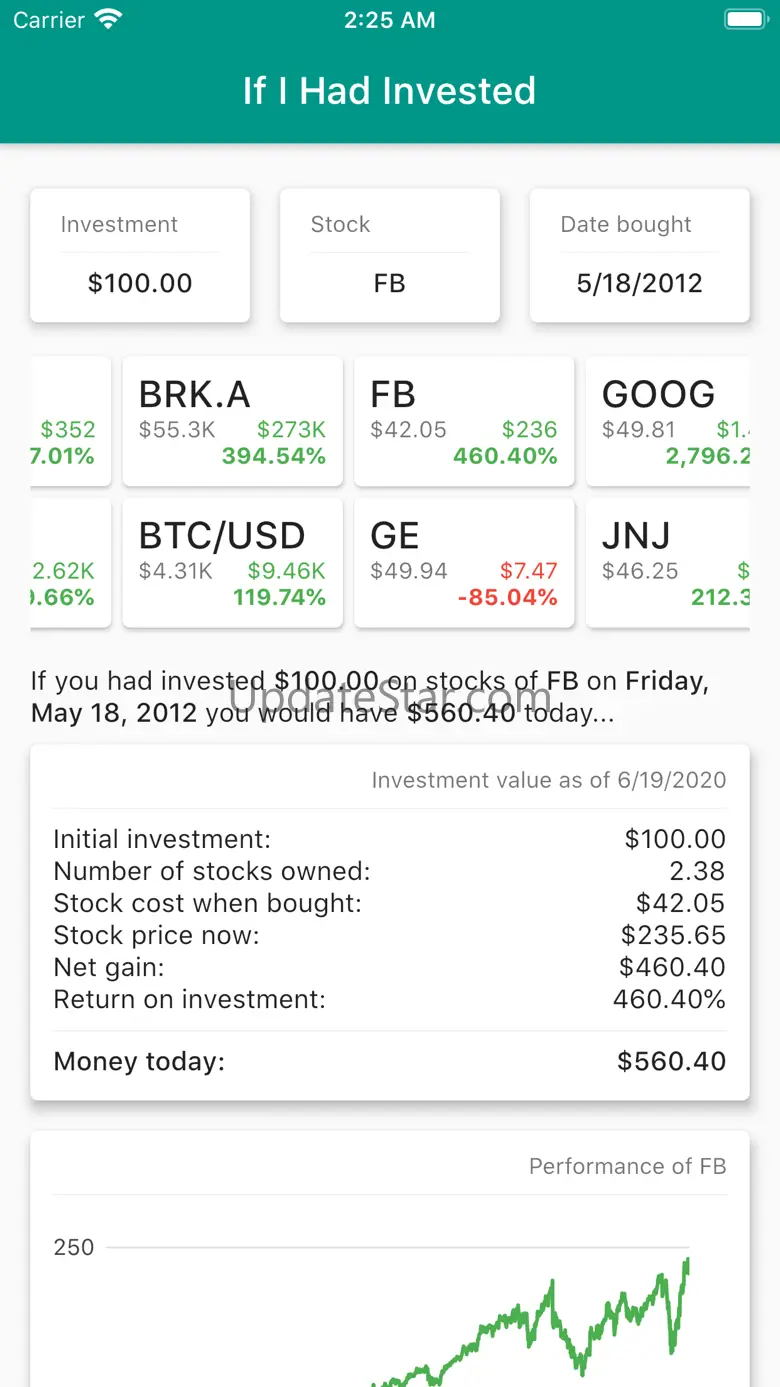Tap the battery status icon
Image resolution: width=780 pixels, height=1387 pixels.
pos(744,20)
